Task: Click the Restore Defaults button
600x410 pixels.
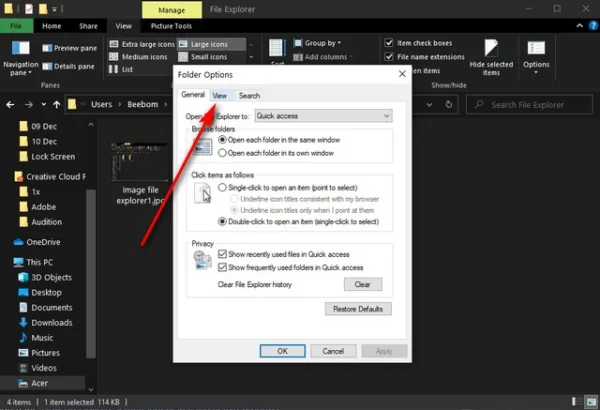Action: [x=358, y=309]
